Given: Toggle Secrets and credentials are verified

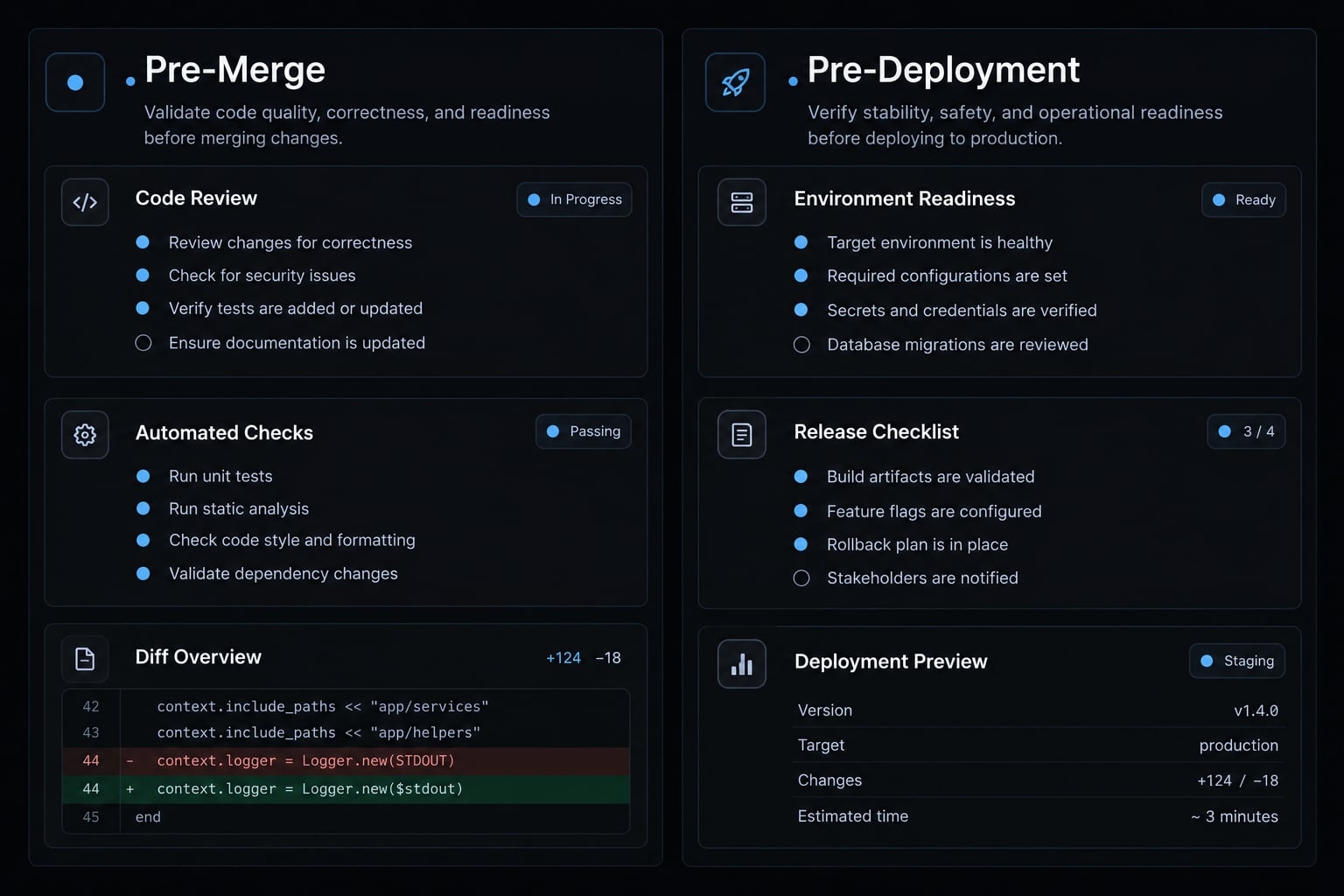Looking at the screenshot, I should [801, 310].
